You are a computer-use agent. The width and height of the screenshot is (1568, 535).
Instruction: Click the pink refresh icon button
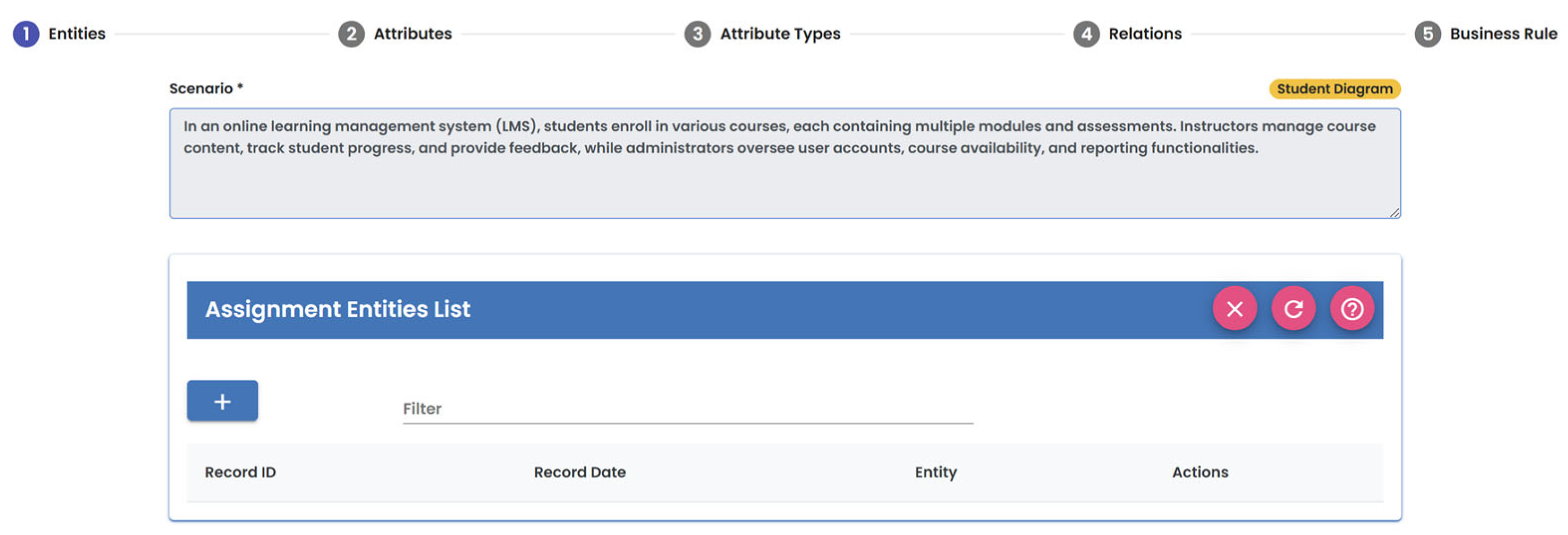point(1293,309)
